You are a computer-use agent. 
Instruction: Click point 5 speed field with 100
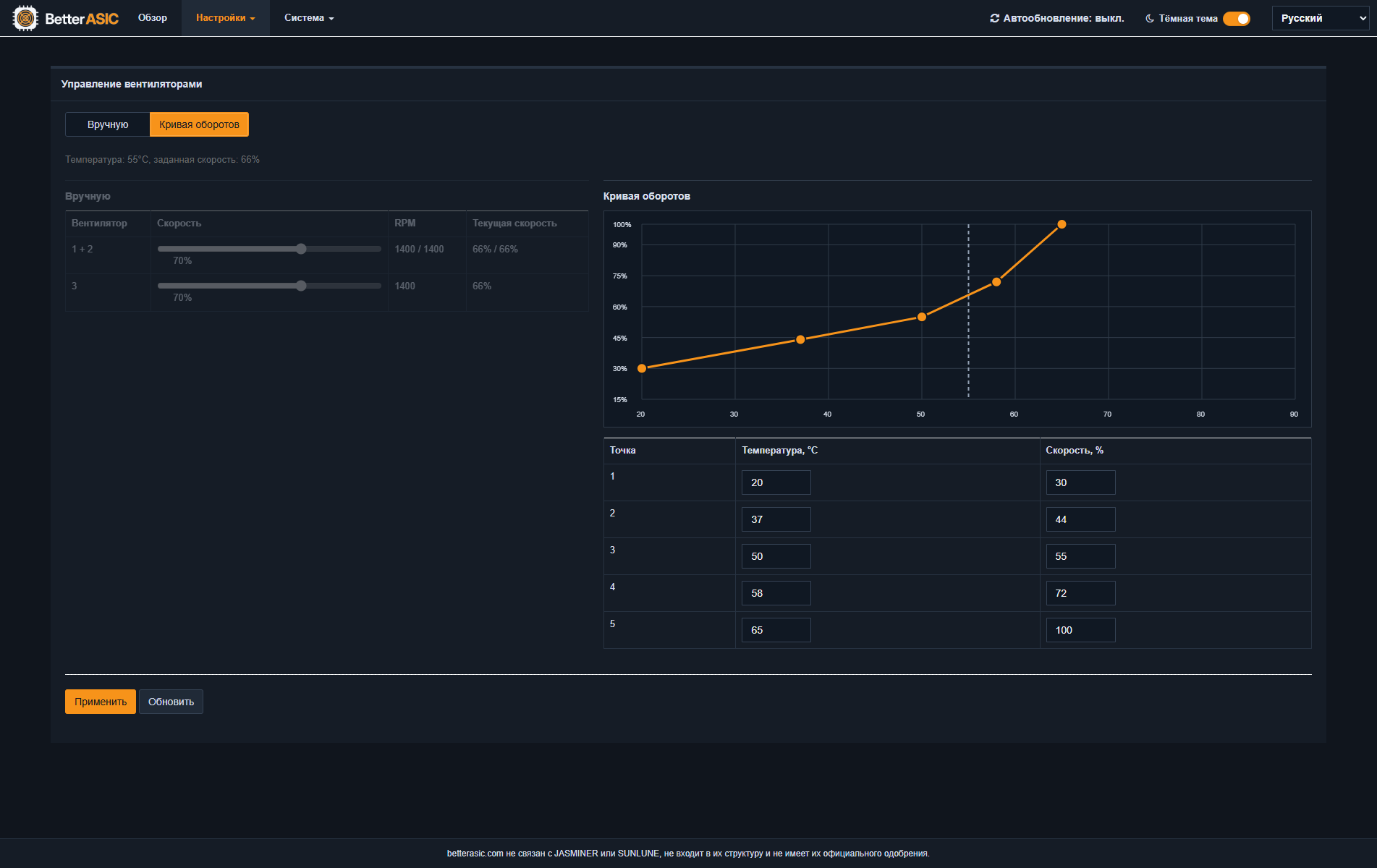pos(1080,630)
